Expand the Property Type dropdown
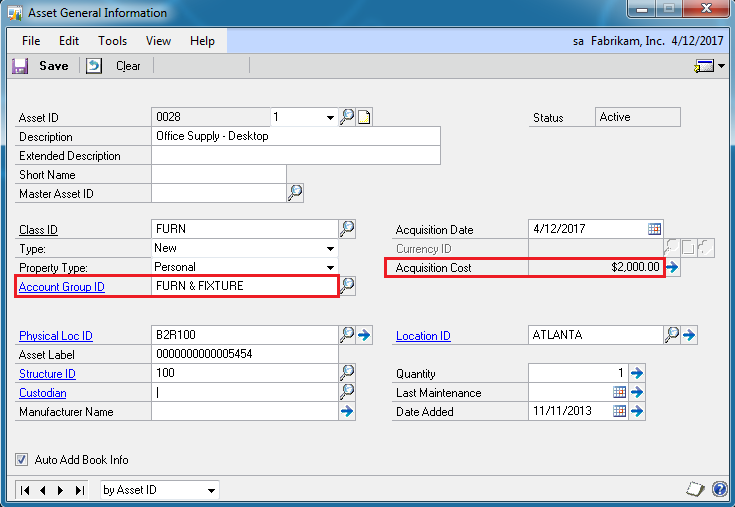 (330, 267)
